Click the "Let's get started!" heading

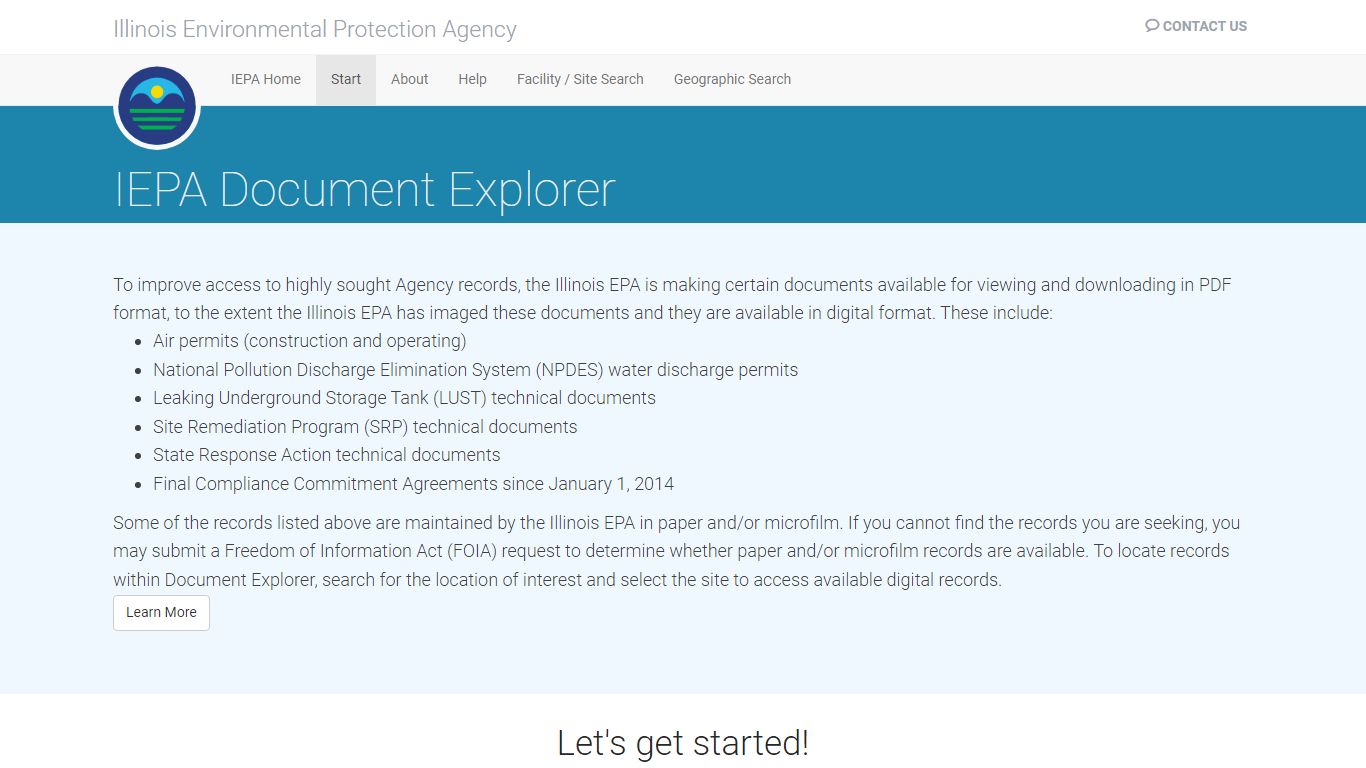683,743
